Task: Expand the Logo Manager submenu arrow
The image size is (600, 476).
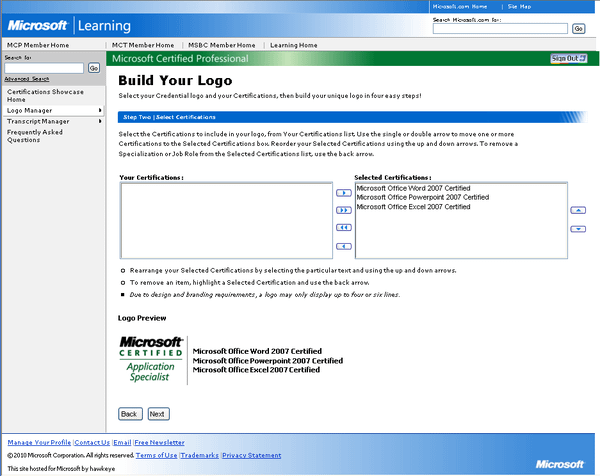Action: (100, 110)
